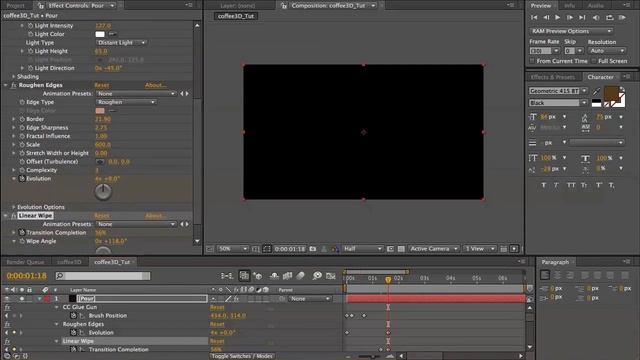This screenshot has height=360, width=640.
Task: Toggle draft 3D in timeline
Action: point(258,276)
